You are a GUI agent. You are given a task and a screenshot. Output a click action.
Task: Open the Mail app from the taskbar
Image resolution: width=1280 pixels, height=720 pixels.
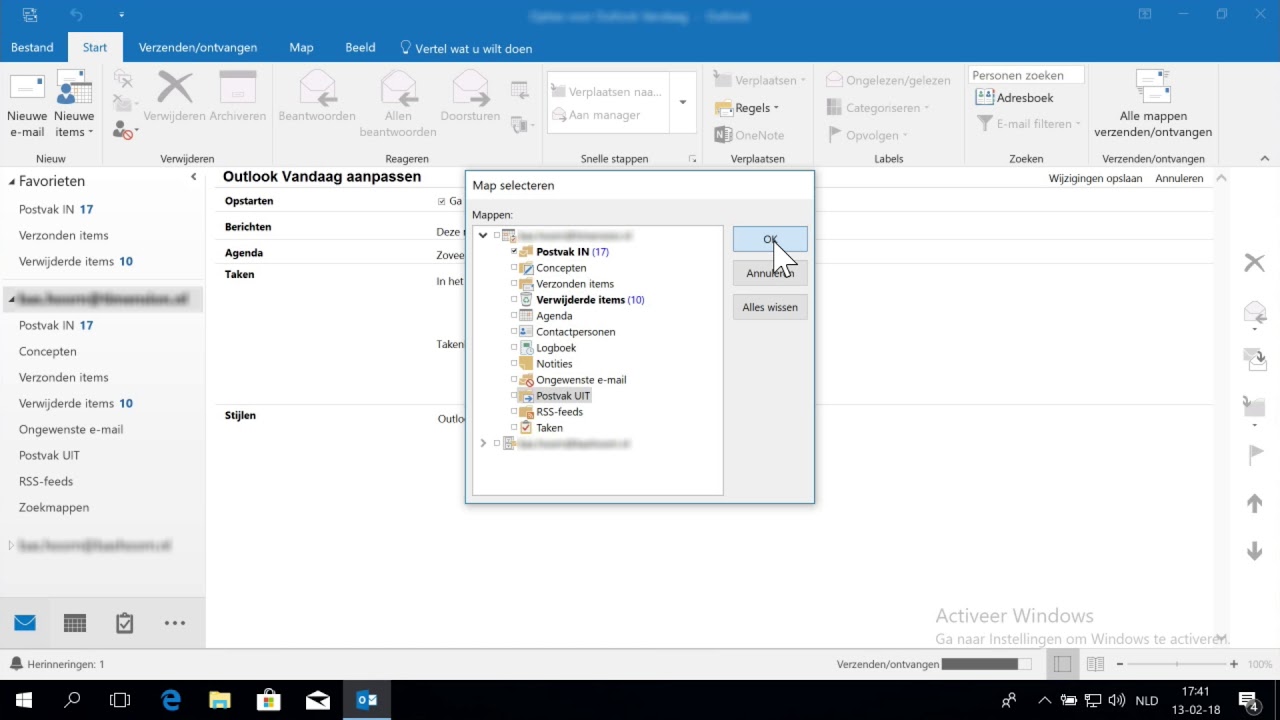(317, 700)
